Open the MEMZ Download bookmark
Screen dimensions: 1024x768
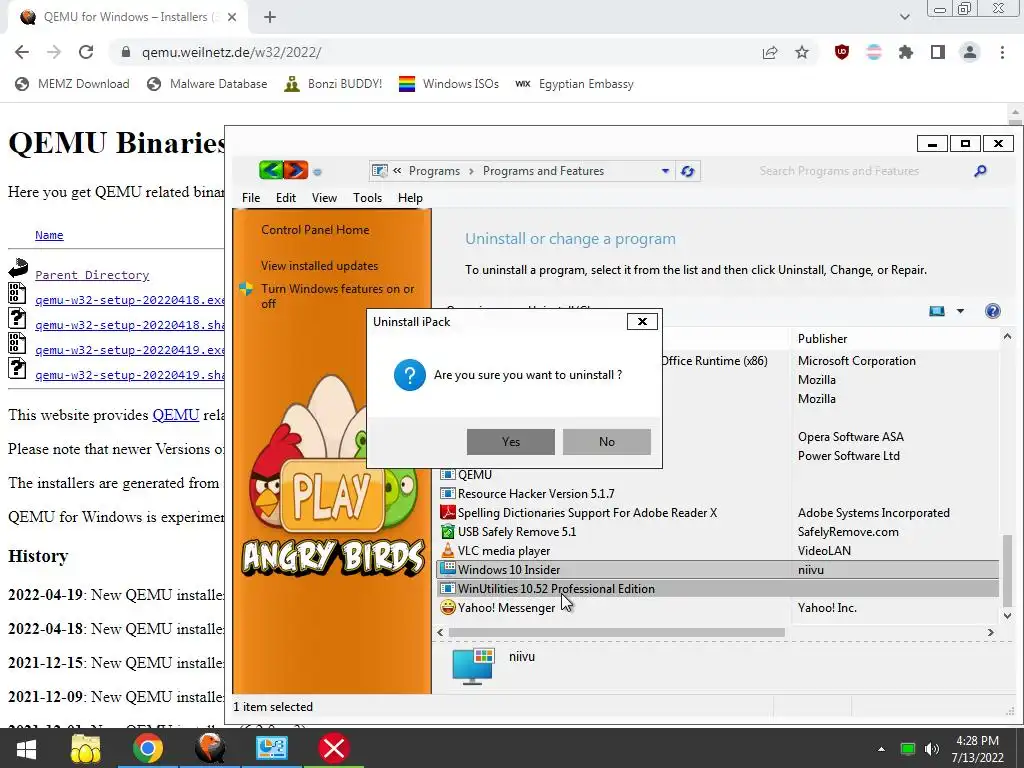(72, 84)
